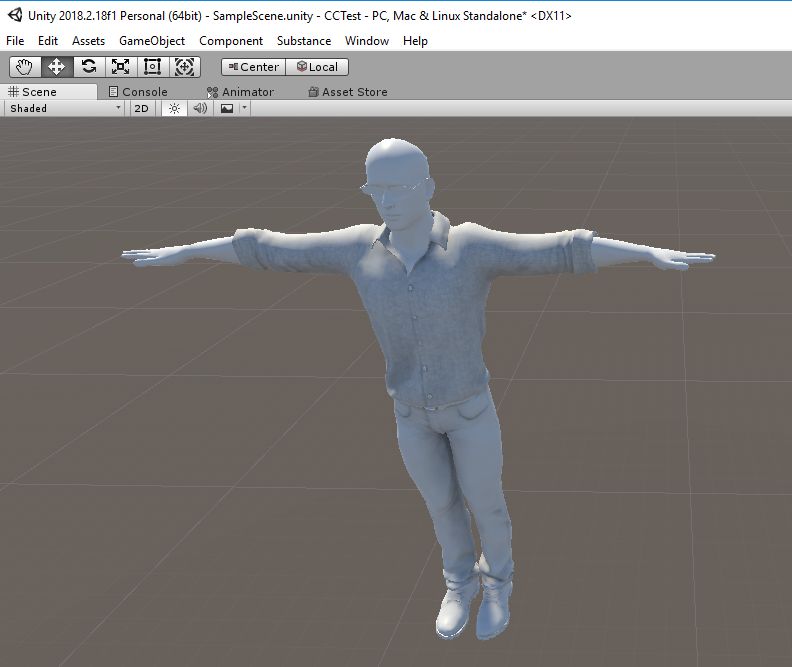Click the Local handle rotation button
The image size is (792, 667).
click(317, 67)
